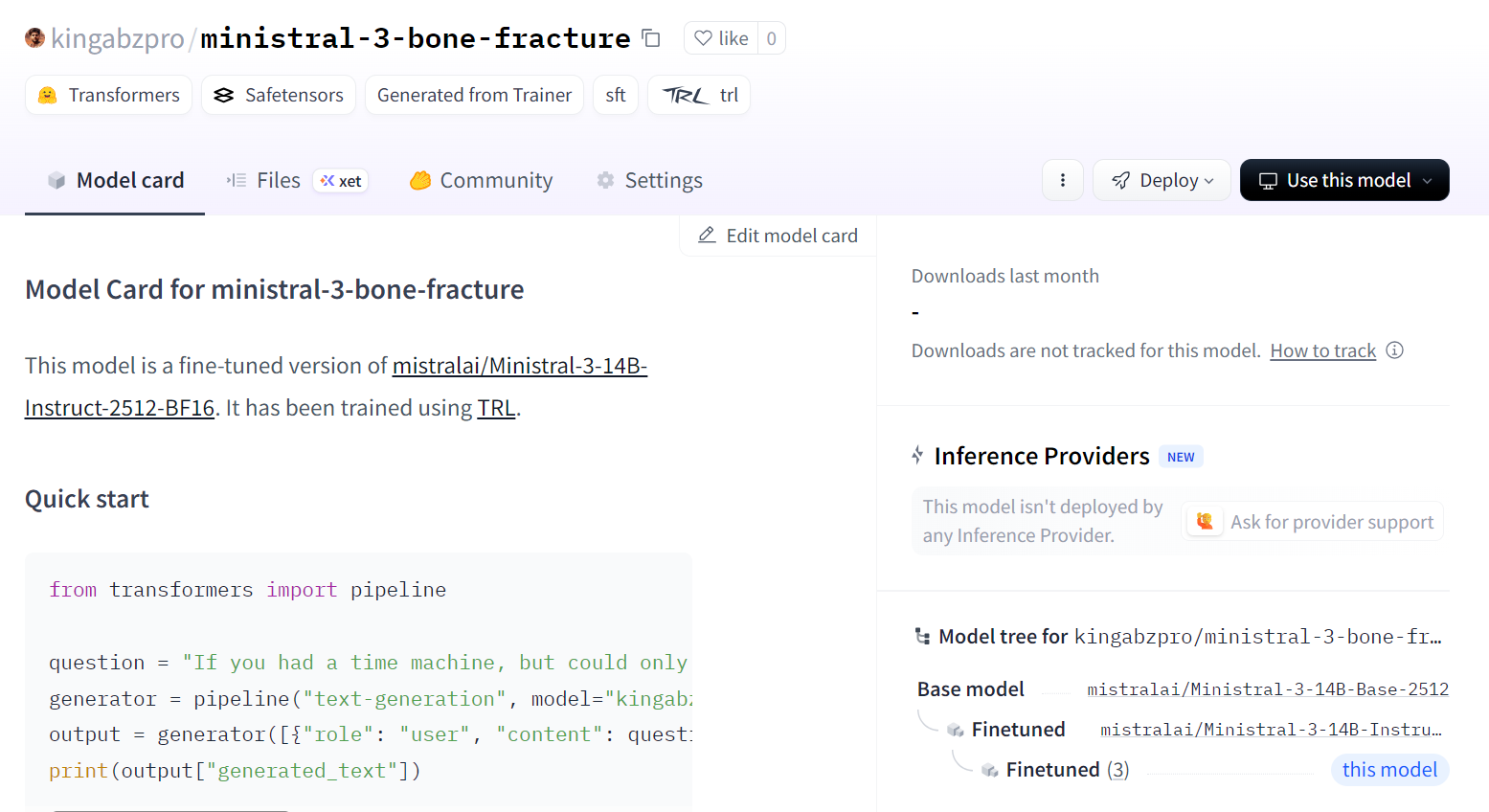Open the mistralai/Ministral-3-14B-Instruct link in description
Image resolution: width=1489 pixels, height=812 pixels.
(x=519, y=366)
